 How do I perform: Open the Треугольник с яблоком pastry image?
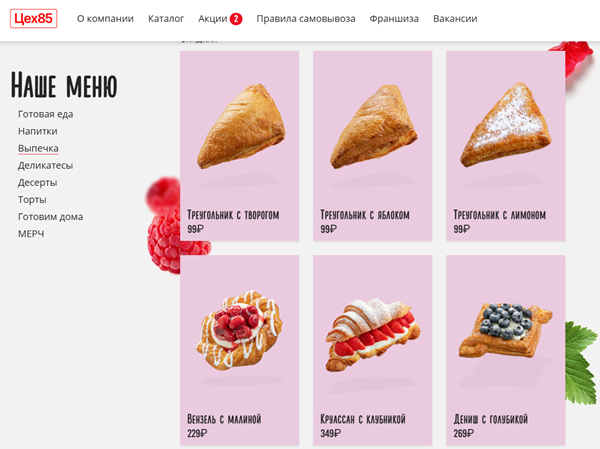click(373, 126)
